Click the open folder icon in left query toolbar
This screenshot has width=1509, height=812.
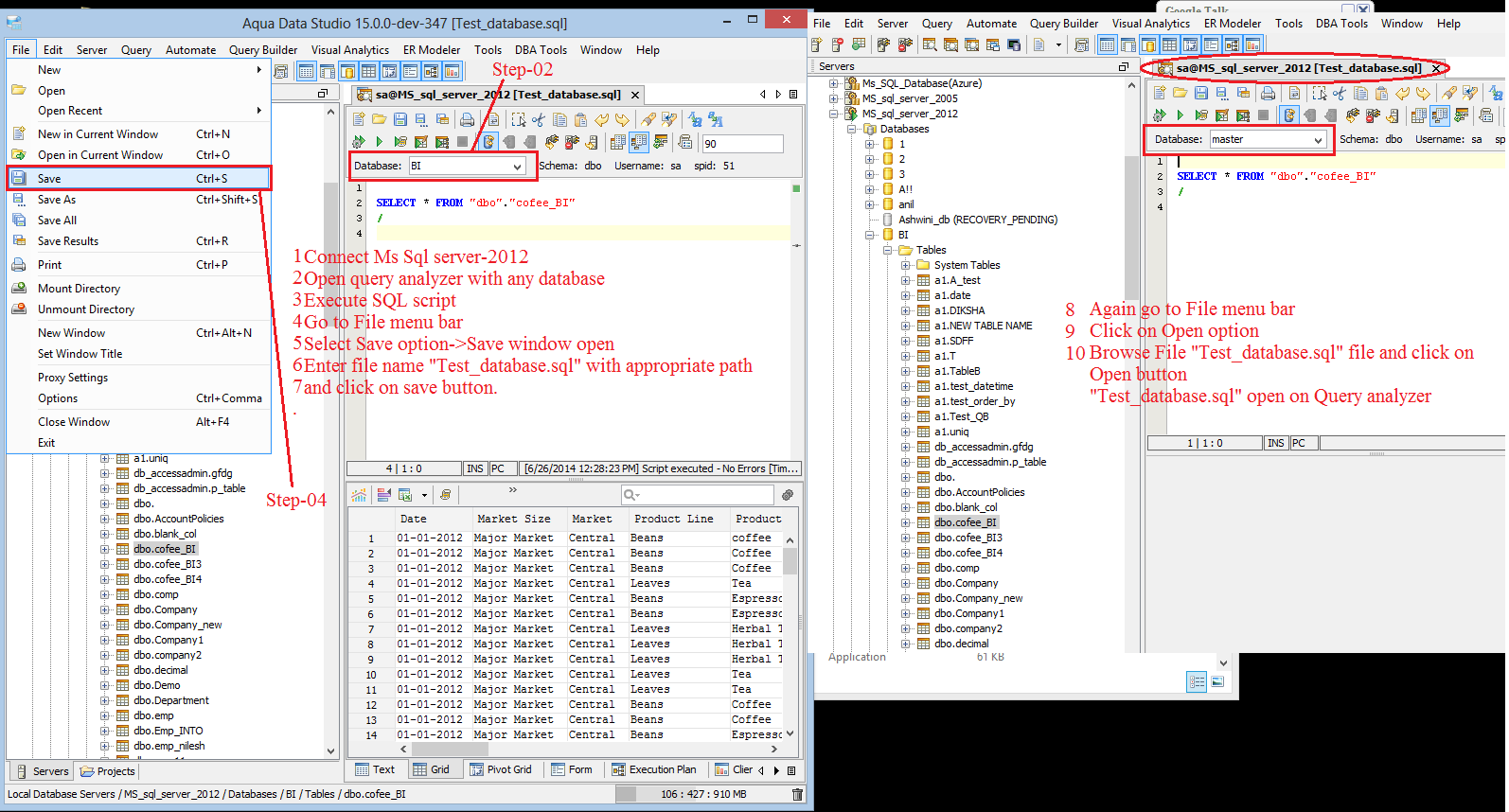coord(380,119)
